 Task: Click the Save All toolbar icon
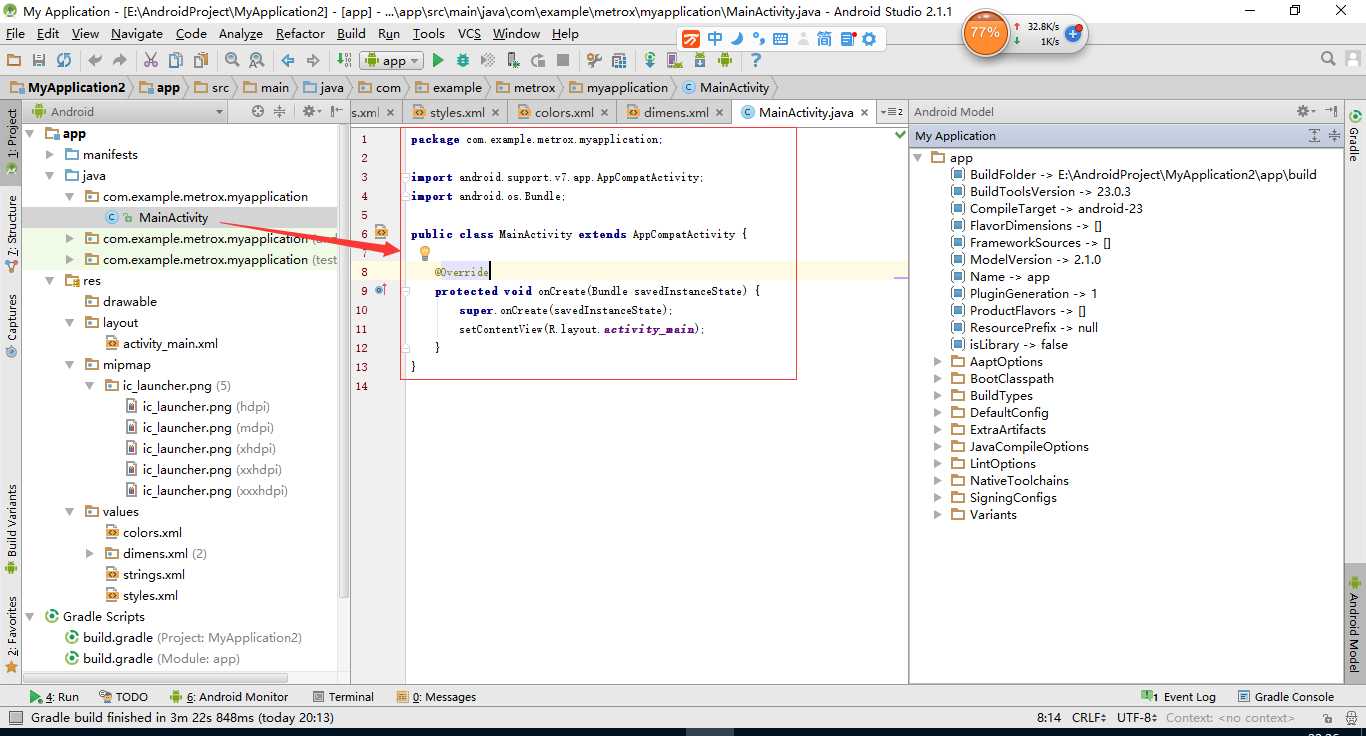38,61
